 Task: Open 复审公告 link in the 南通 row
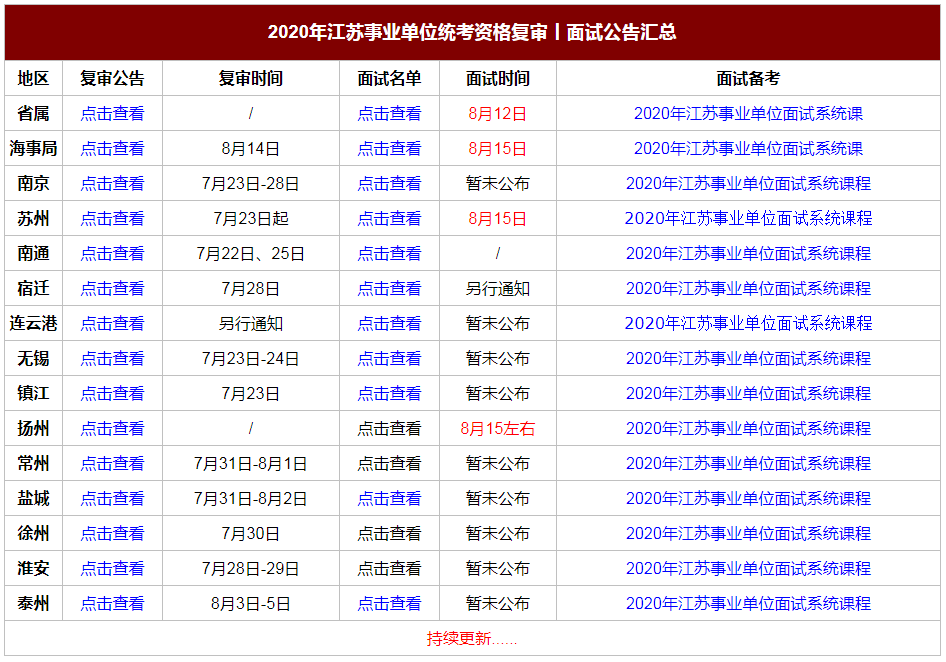tap(112, 253)
